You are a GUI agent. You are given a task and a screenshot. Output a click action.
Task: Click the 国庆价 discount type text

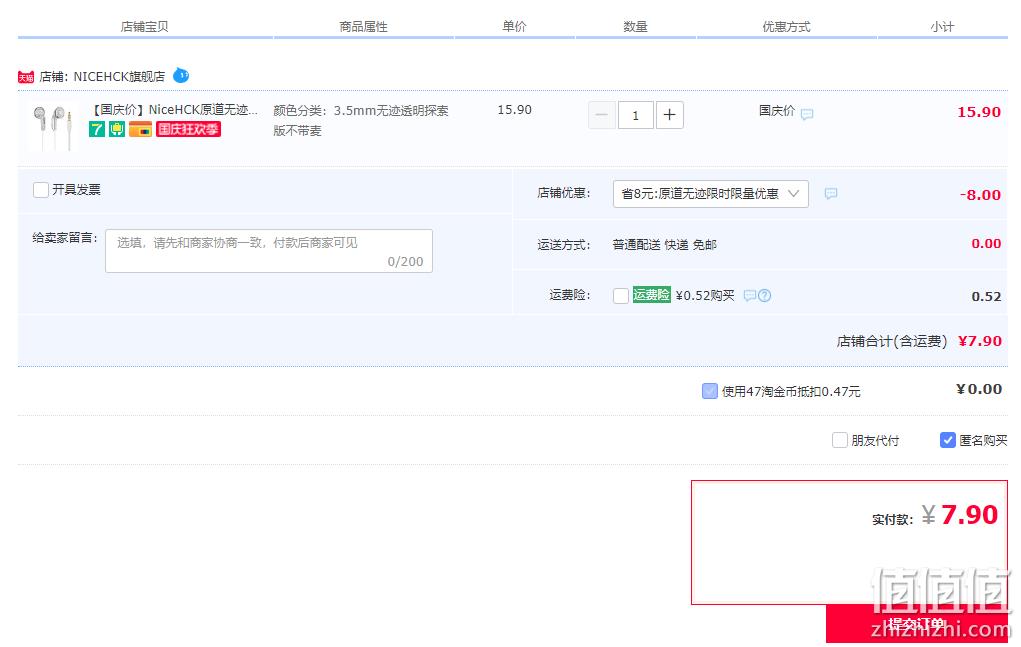click(777, 111)
